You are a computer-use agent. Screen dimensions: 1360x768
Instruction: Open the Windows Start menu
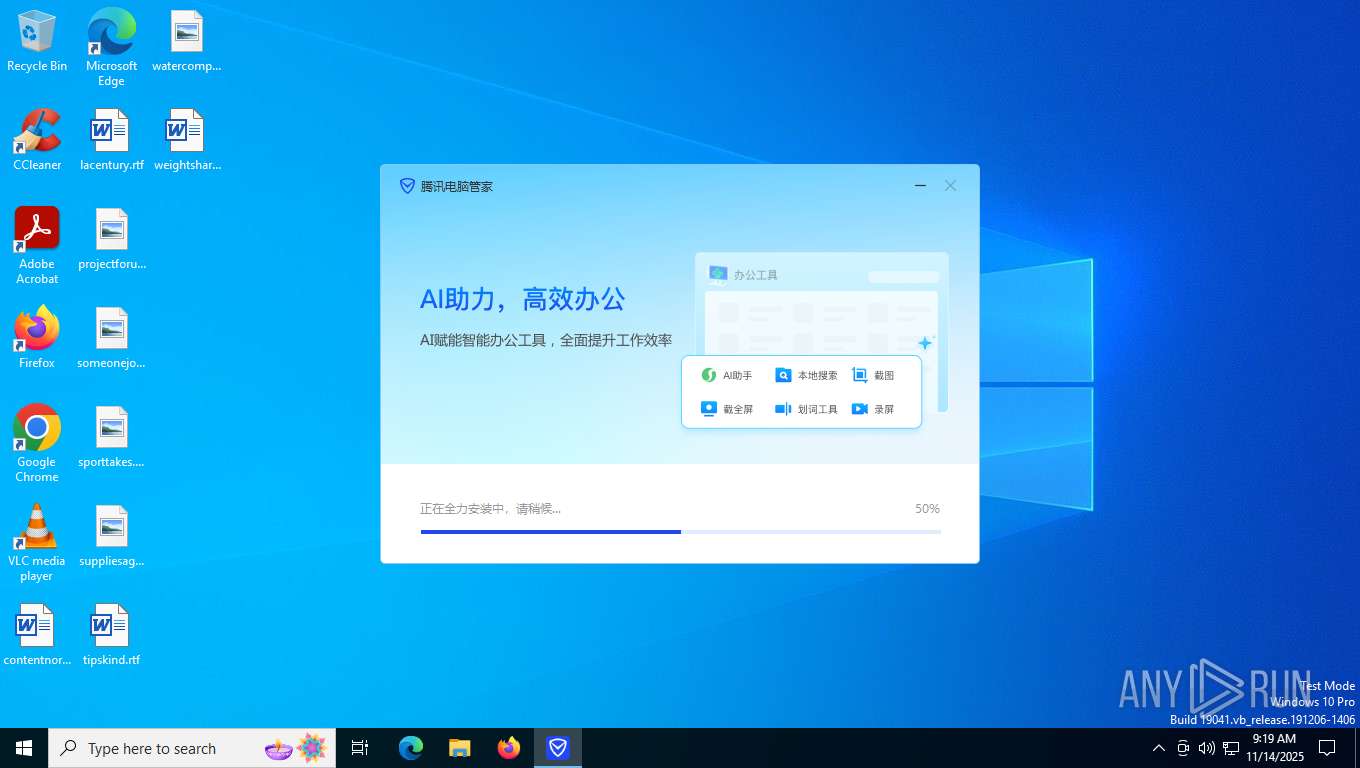[24, 748]
